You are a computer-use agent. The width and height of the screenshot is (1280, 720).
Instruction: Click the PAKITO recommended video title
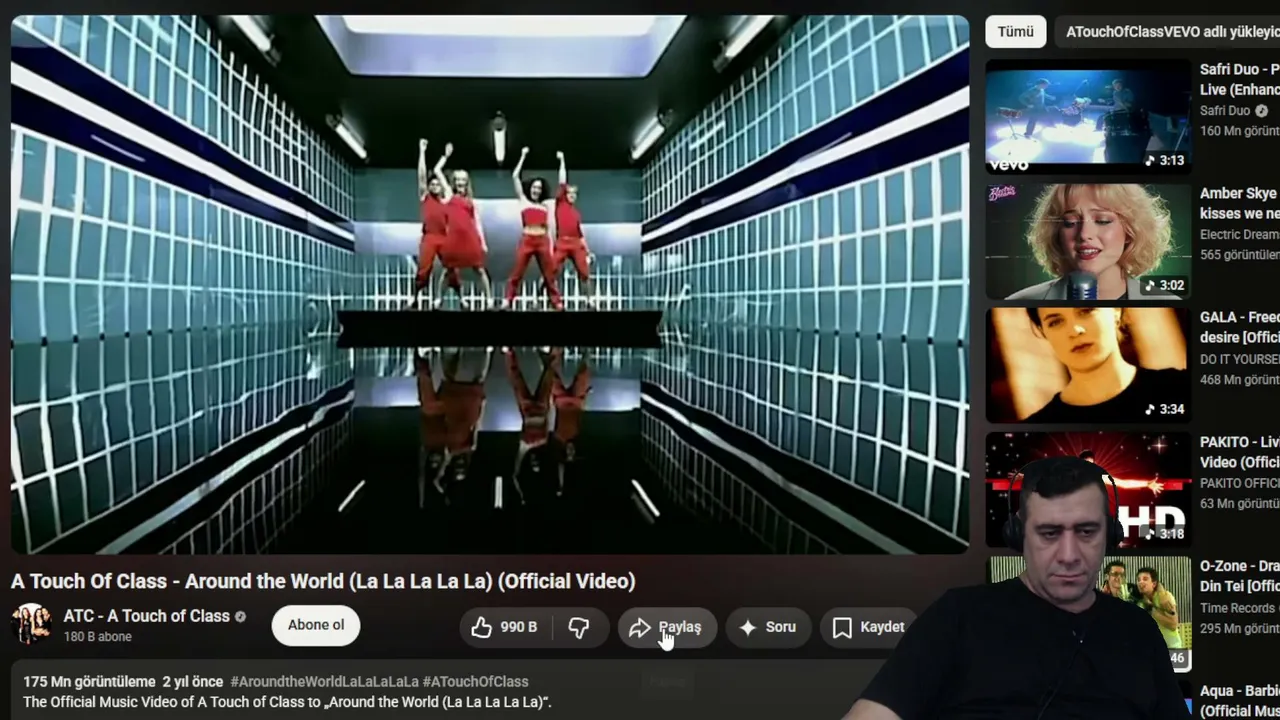click(x=1240, y=452)
